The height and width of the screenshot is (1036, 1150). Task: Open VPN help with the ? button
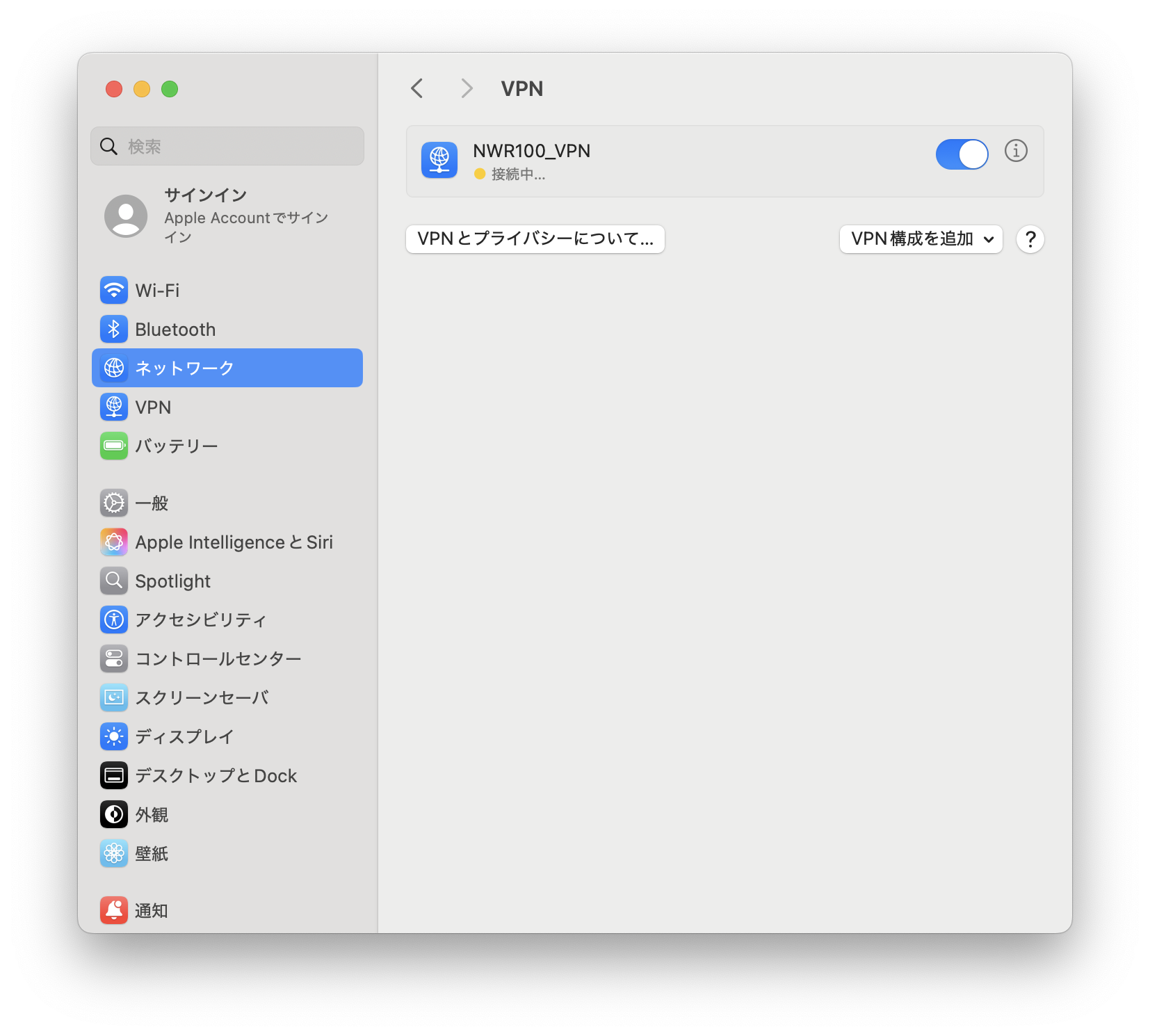1030,239
